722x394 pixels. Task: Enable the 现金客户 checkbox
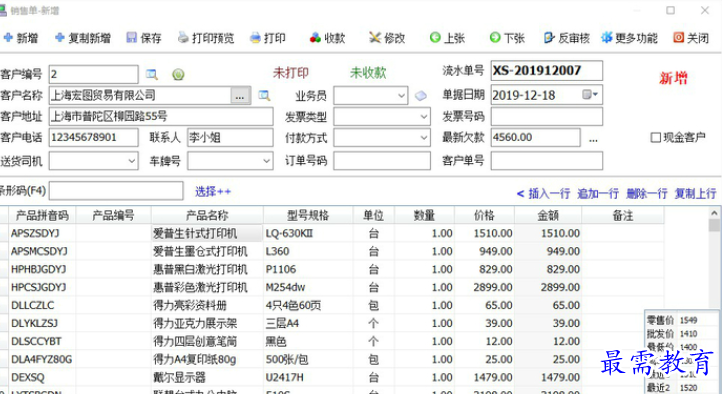[655, 137]
